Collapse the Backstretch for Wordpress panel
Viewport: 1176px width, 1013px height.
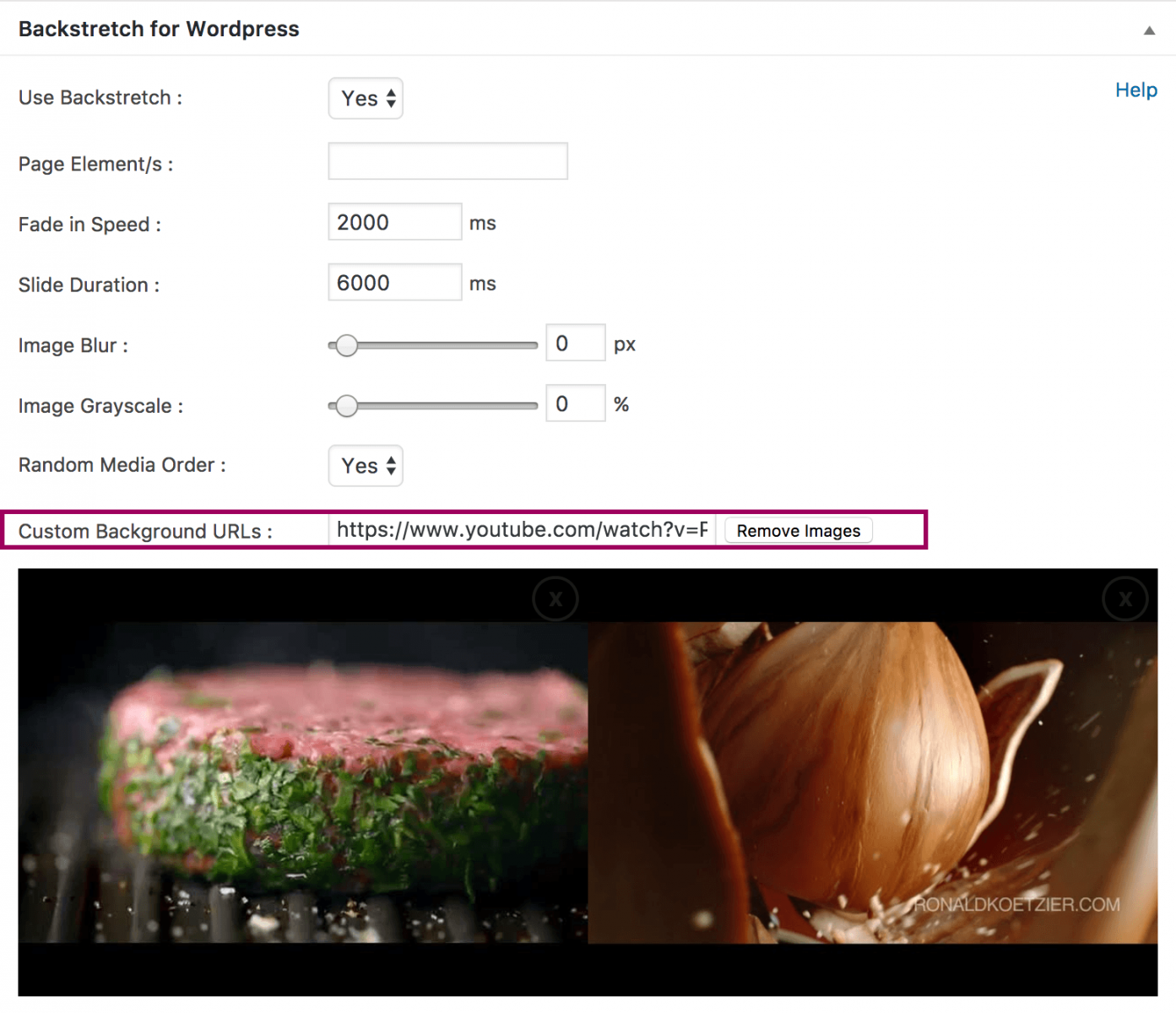1149,30
